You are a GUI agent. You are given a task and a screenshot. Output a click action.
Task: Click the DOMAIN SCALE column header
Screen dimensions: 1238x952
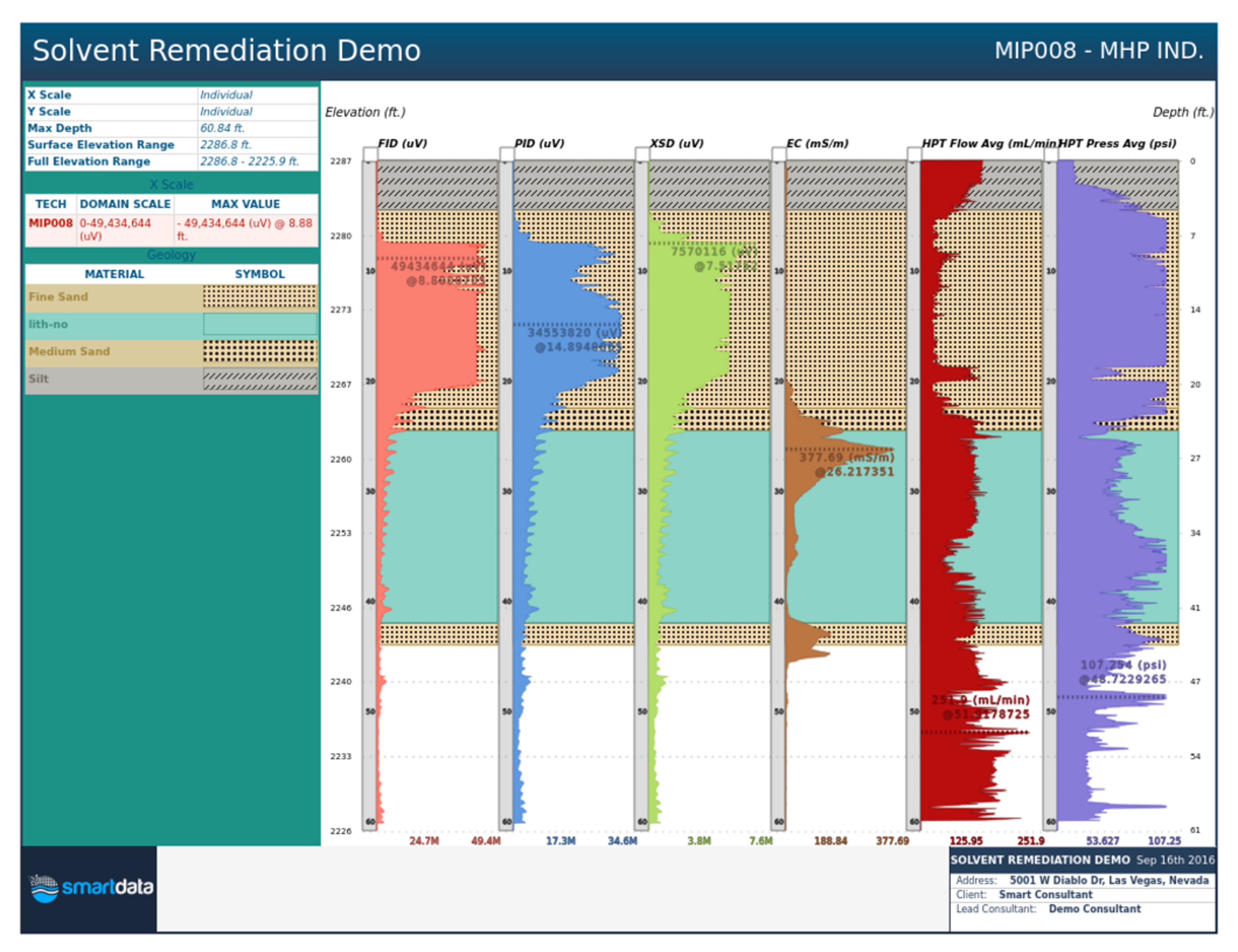click(125, 204)
